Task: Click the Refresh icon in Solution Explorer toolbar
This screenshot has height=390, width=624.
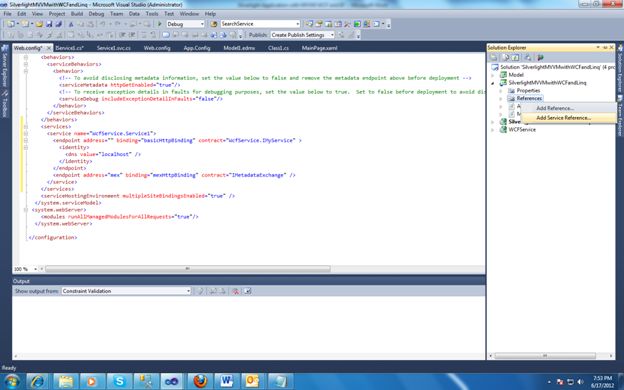Action: click(516, 58)
